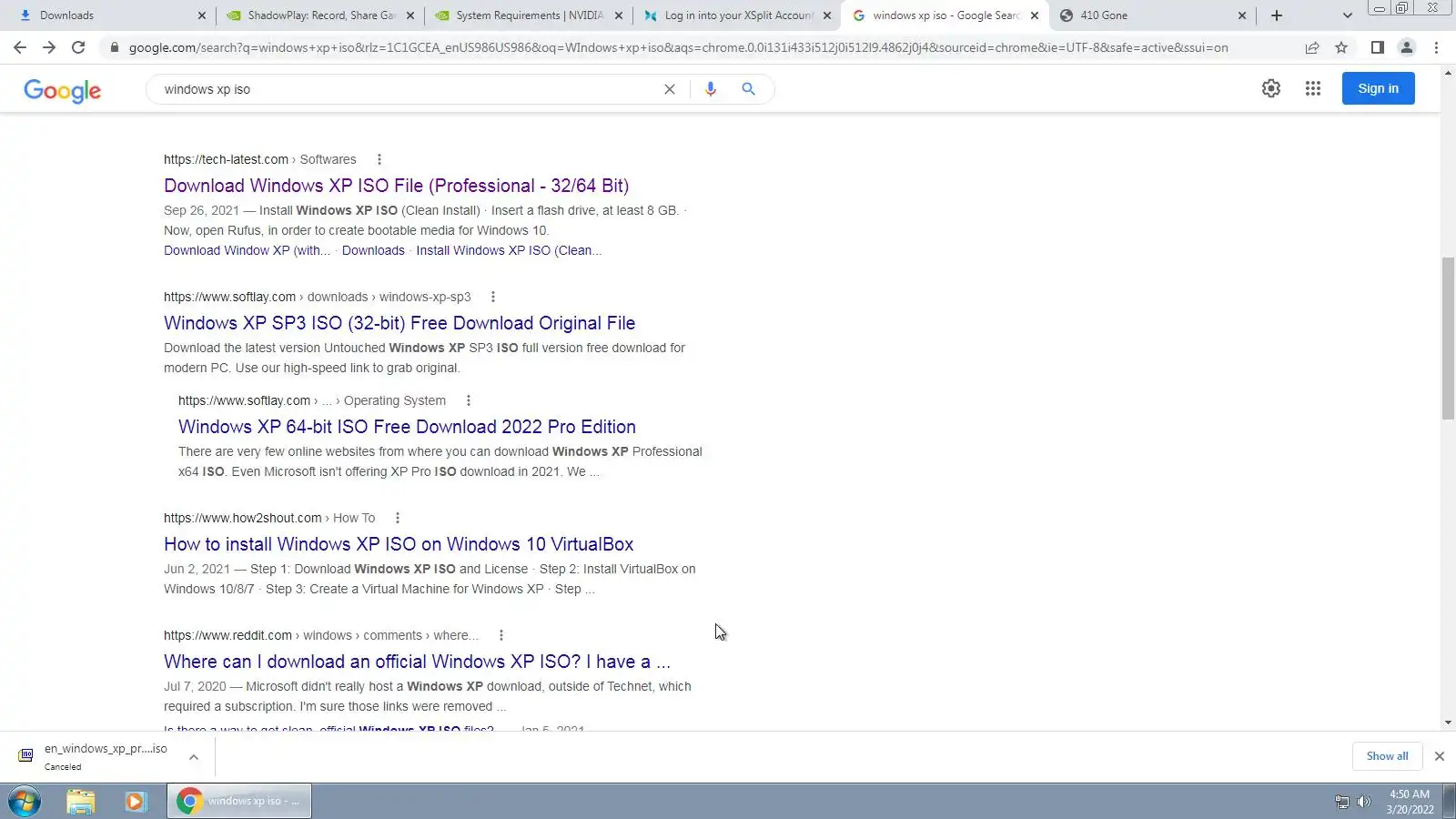Open the Chrome taskbar window button
The width and height of the screenshot is (1456, 819).
(240, 801)
